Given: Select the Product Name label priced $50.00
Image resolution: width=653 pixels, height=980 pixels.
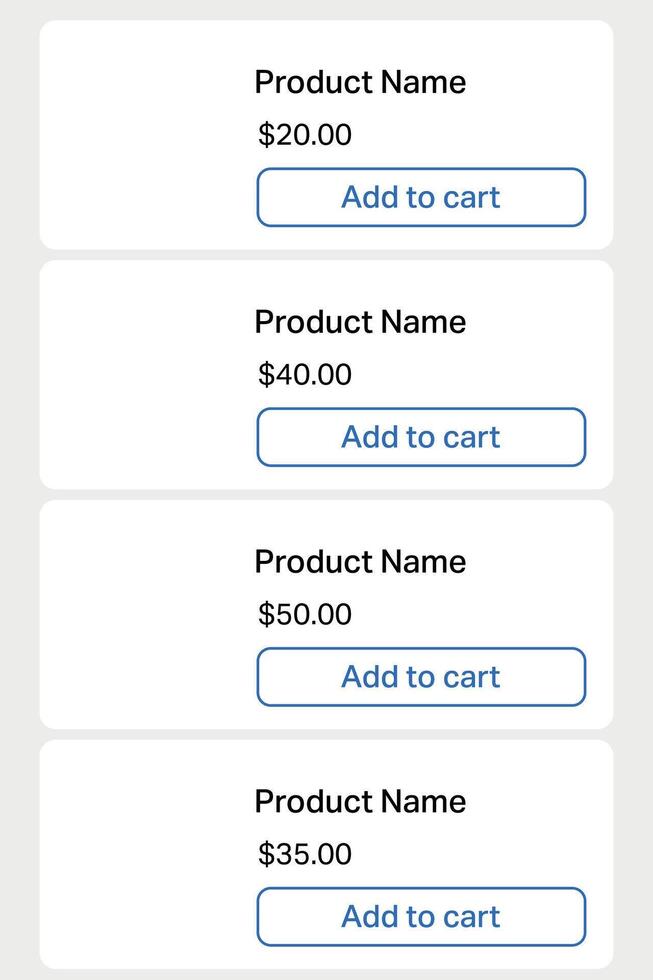Looking at the screenshot, I should click(x=361, y=562).
